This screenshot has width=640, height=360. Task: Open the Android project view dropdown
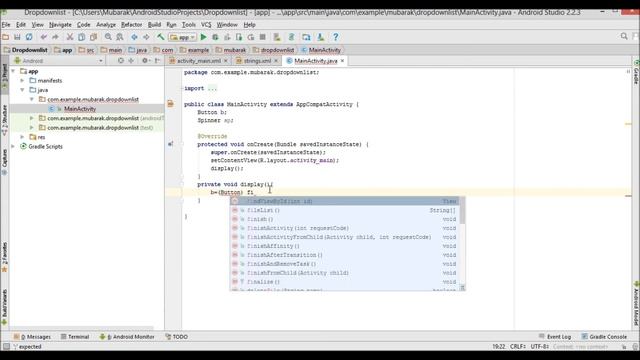point(58,60)
